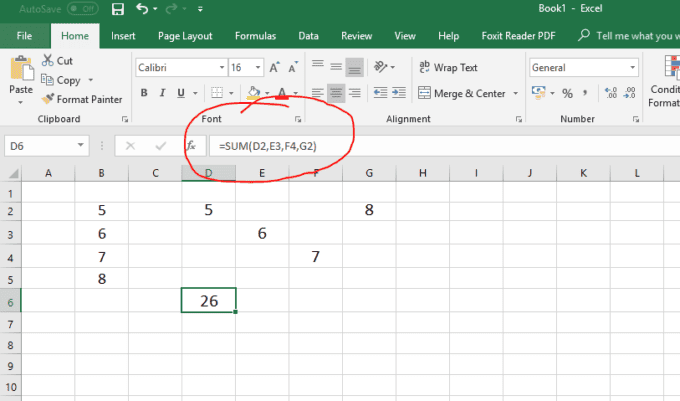This screenshot has width=680, height=401.
Task: Open the Number dialog launcher
Action: 635,119
